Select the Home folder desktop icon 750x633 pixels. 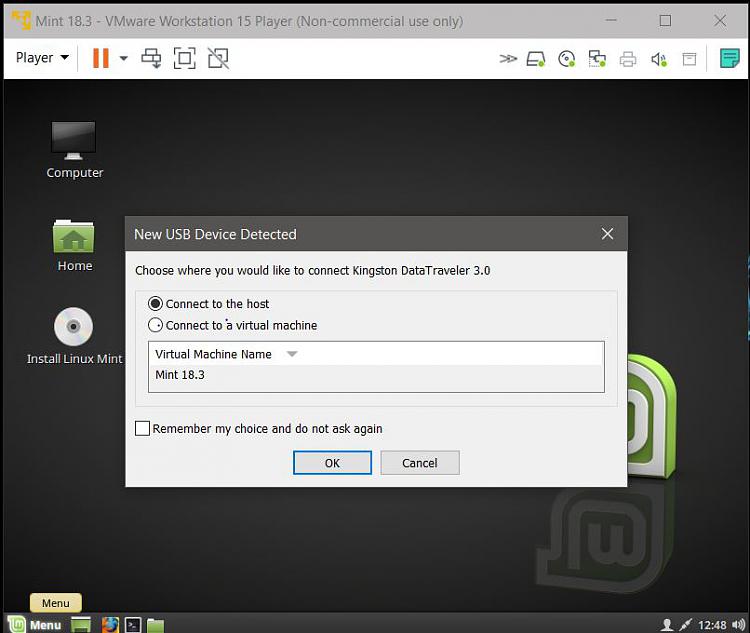click(x=74, y=245)
